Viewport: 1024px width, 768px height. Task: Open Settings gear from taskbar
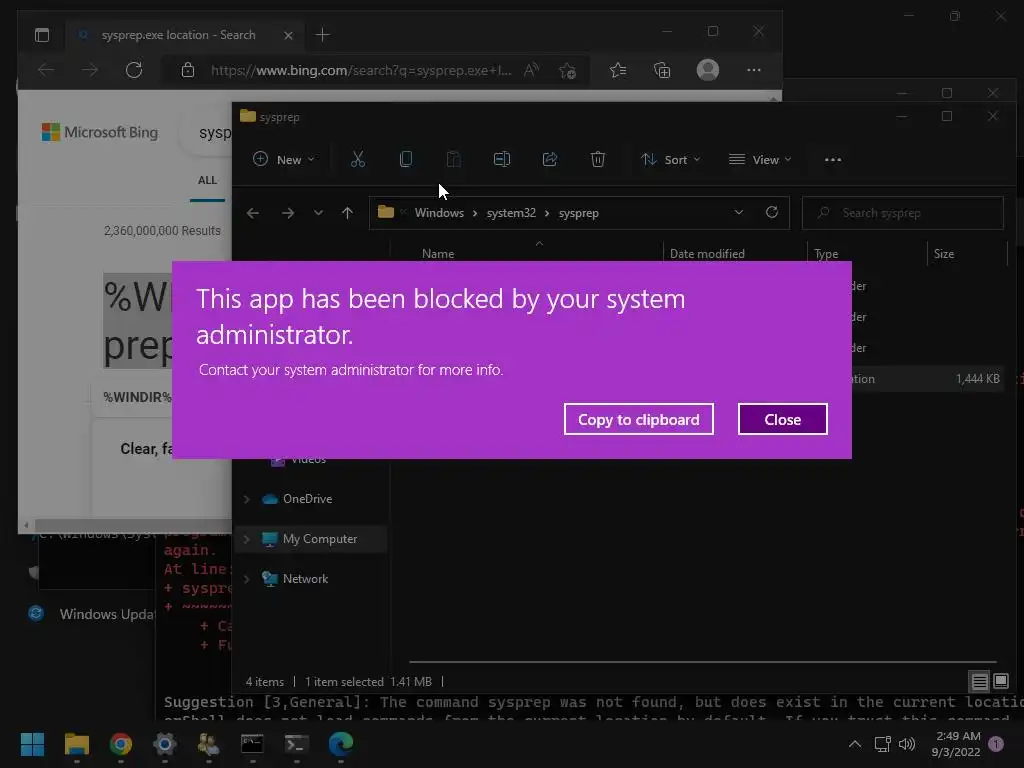point(165,744)
